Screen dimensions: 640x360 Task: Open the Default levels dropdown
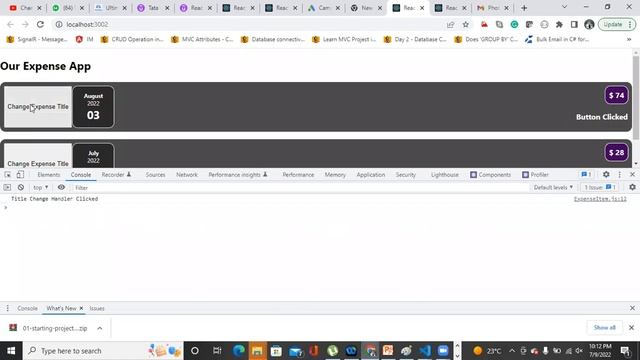pos(553,187)
